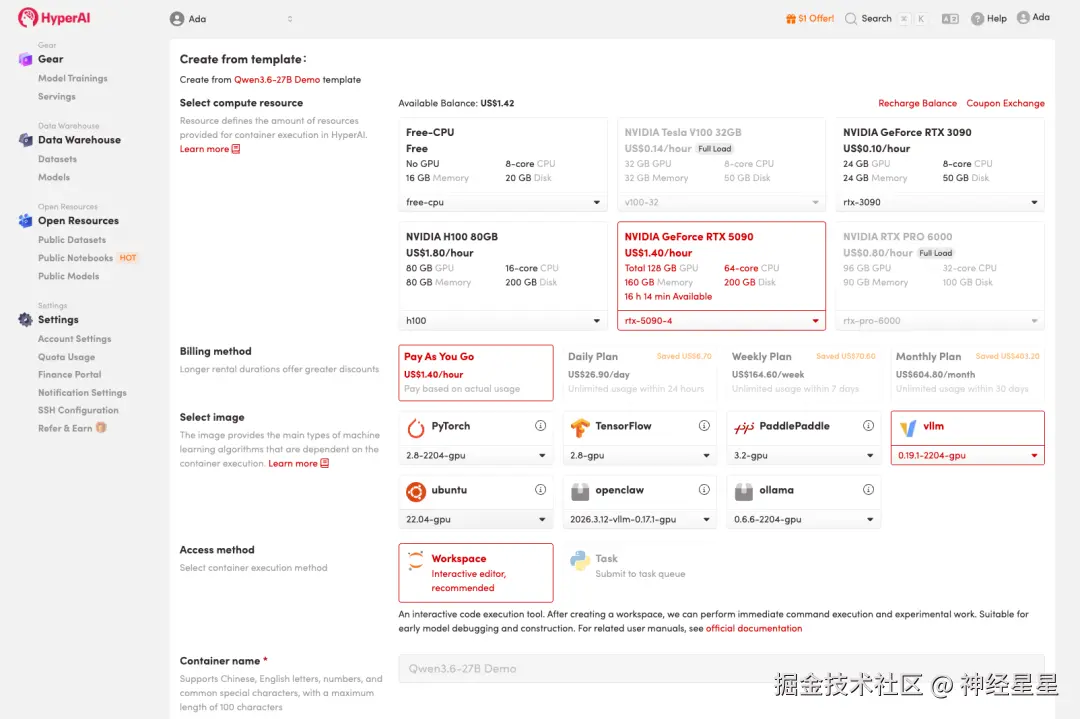The height and width of the screenshot is (719, 1080).
Task: Open the openclaw version dropdown
Action: click(640, 519)
